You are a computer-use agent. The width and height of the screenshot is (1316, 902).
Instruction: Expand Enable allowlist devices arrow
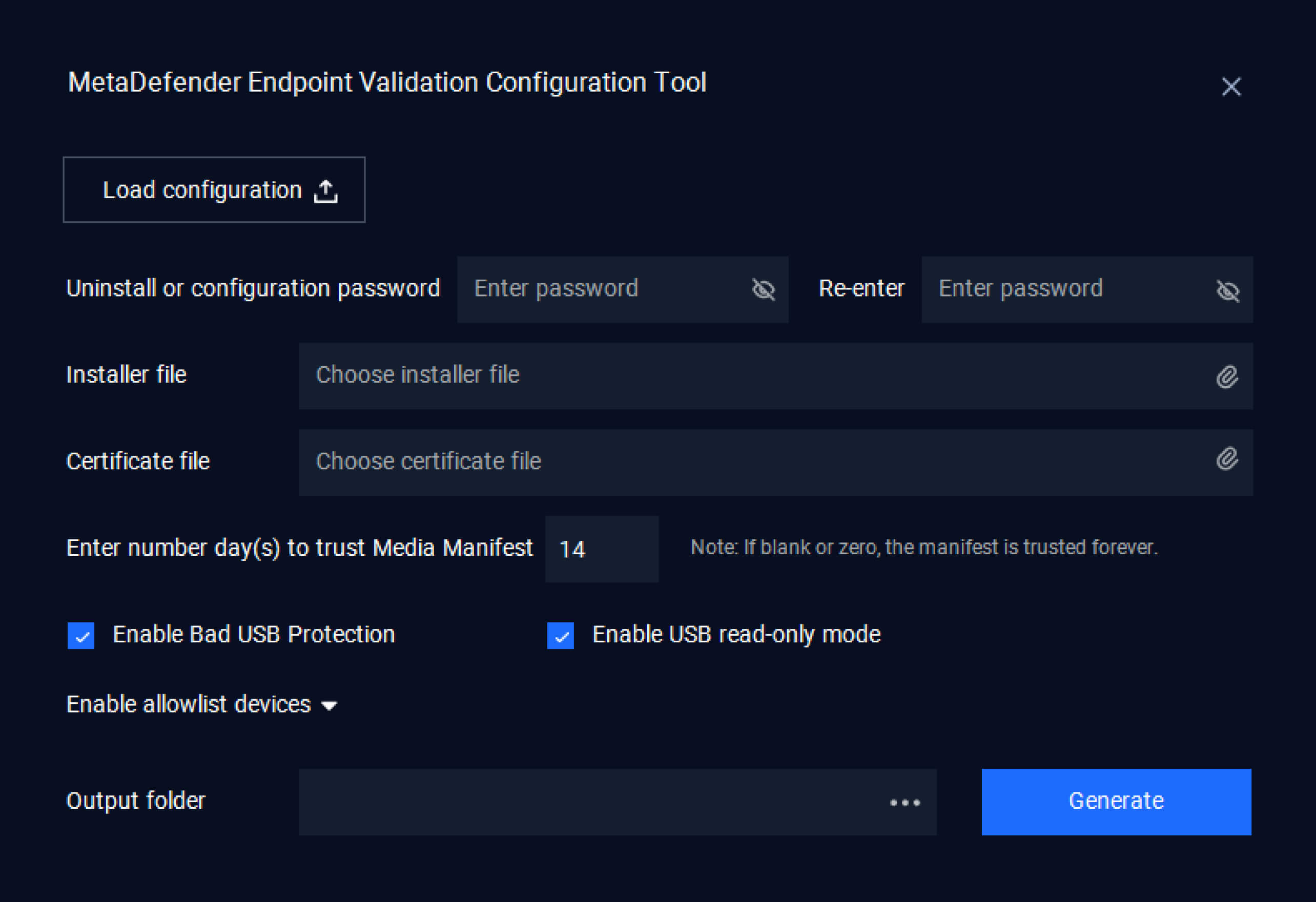coord(329,705)
